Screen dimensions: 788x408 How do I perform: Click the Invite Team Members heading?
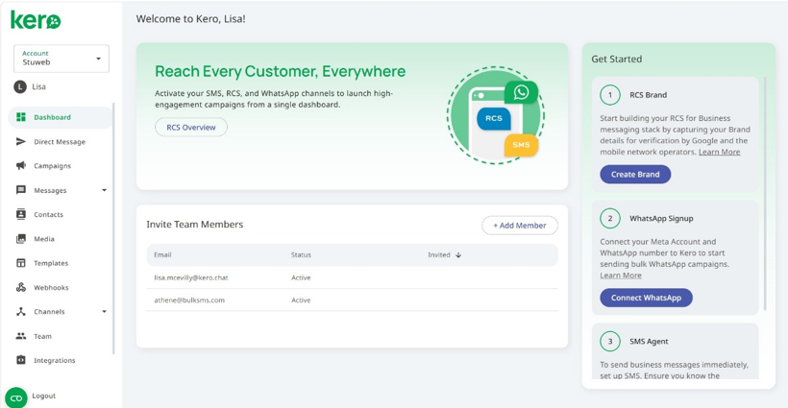tap(195, 224)
